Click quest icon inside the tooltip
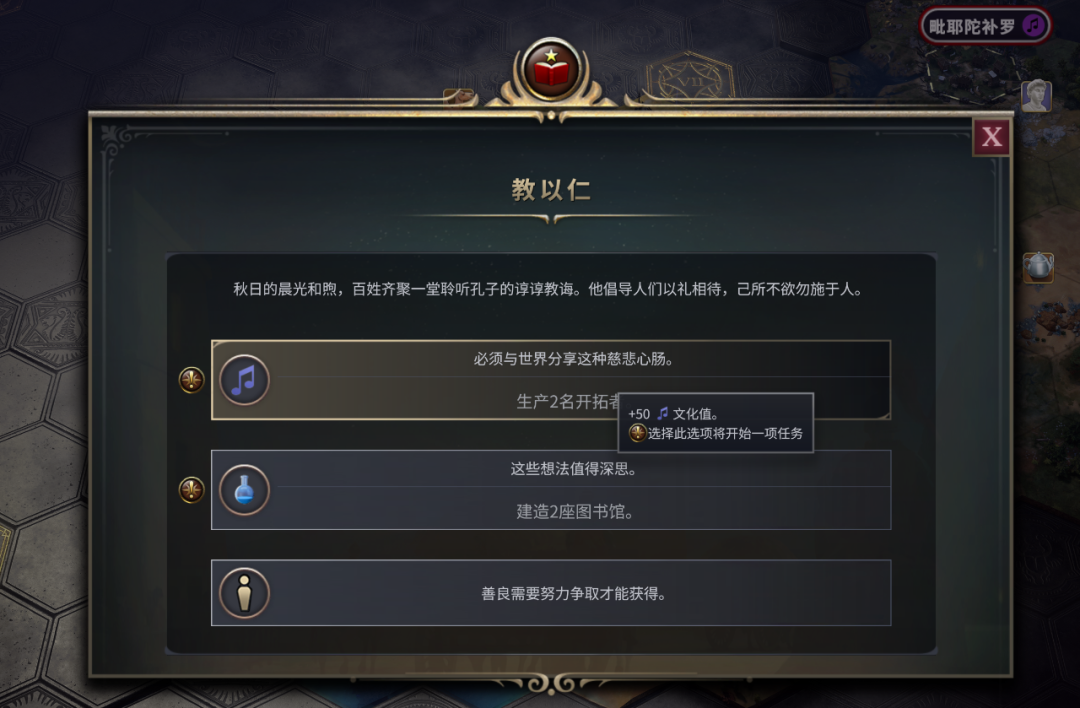Screen dimensions: 1080x708 (x=638, y=433)
